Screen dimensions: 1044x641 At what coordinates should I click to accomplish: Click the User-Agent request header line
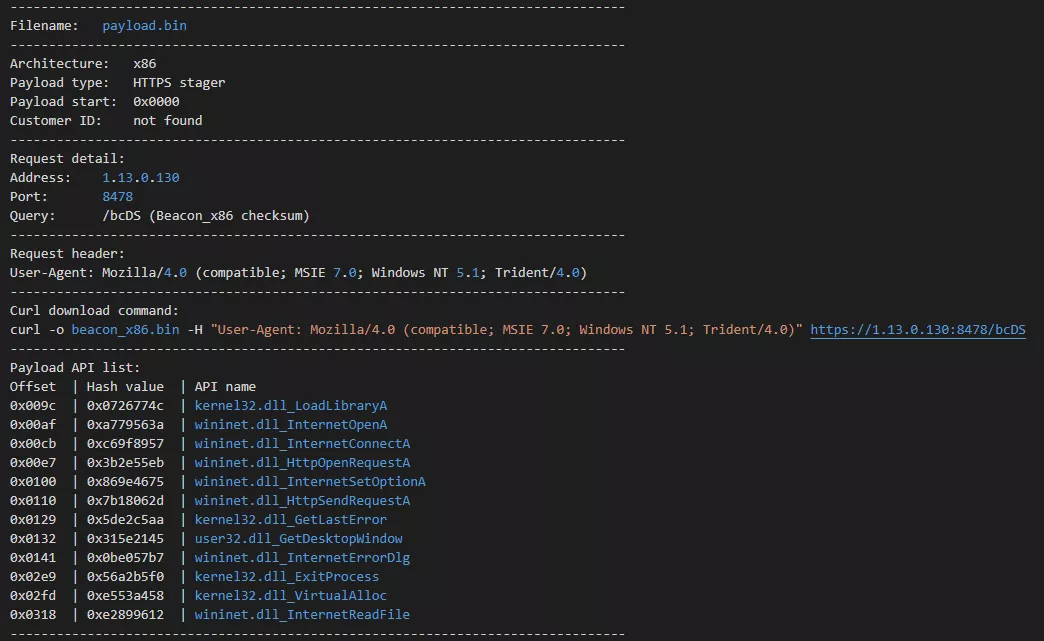pos(298,273)
